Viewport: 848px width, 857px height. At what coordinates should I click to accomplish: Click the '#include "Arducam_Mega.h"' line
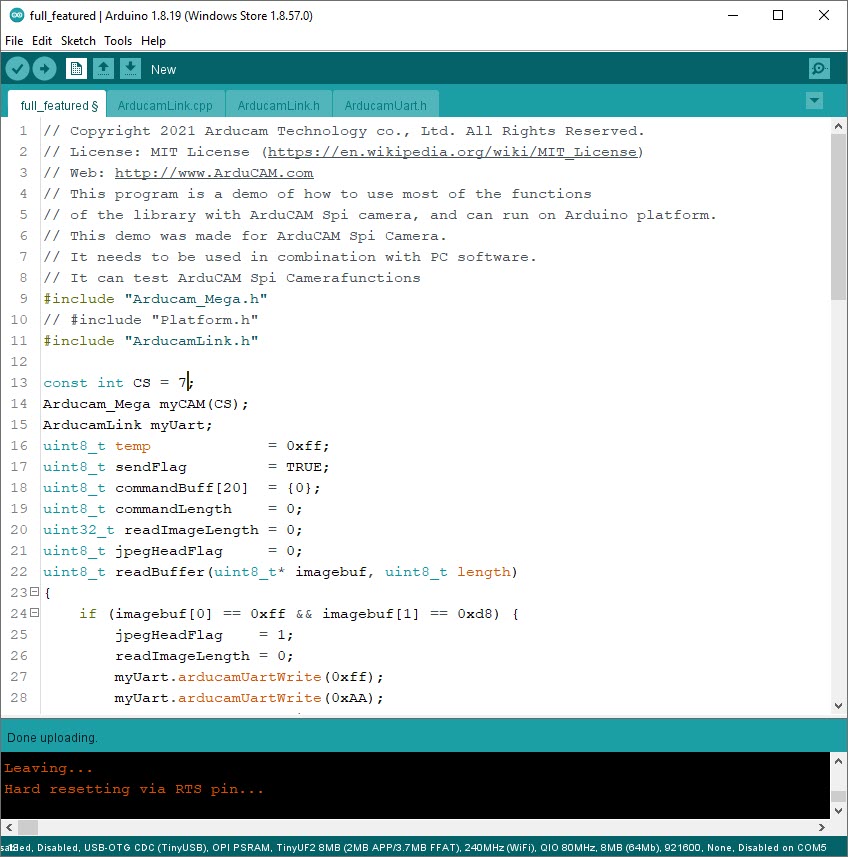(155, 299)
